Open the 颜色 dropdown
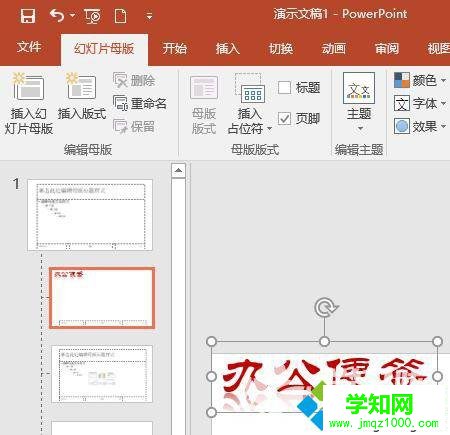The image size is (450, 435). (443, 80)
